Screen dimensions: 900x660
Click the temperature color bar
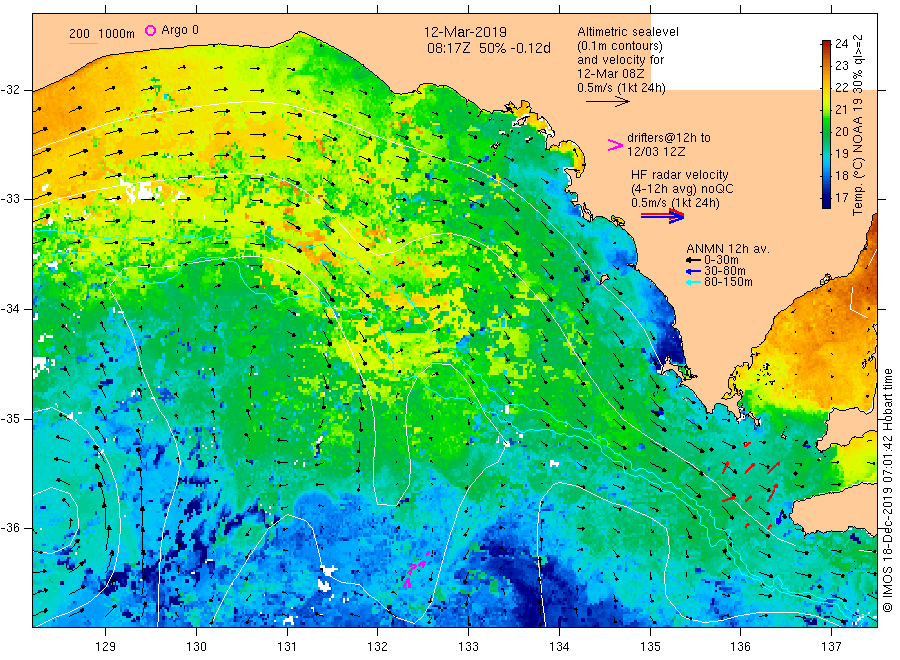pyautogui.click(x=826, y=124)
